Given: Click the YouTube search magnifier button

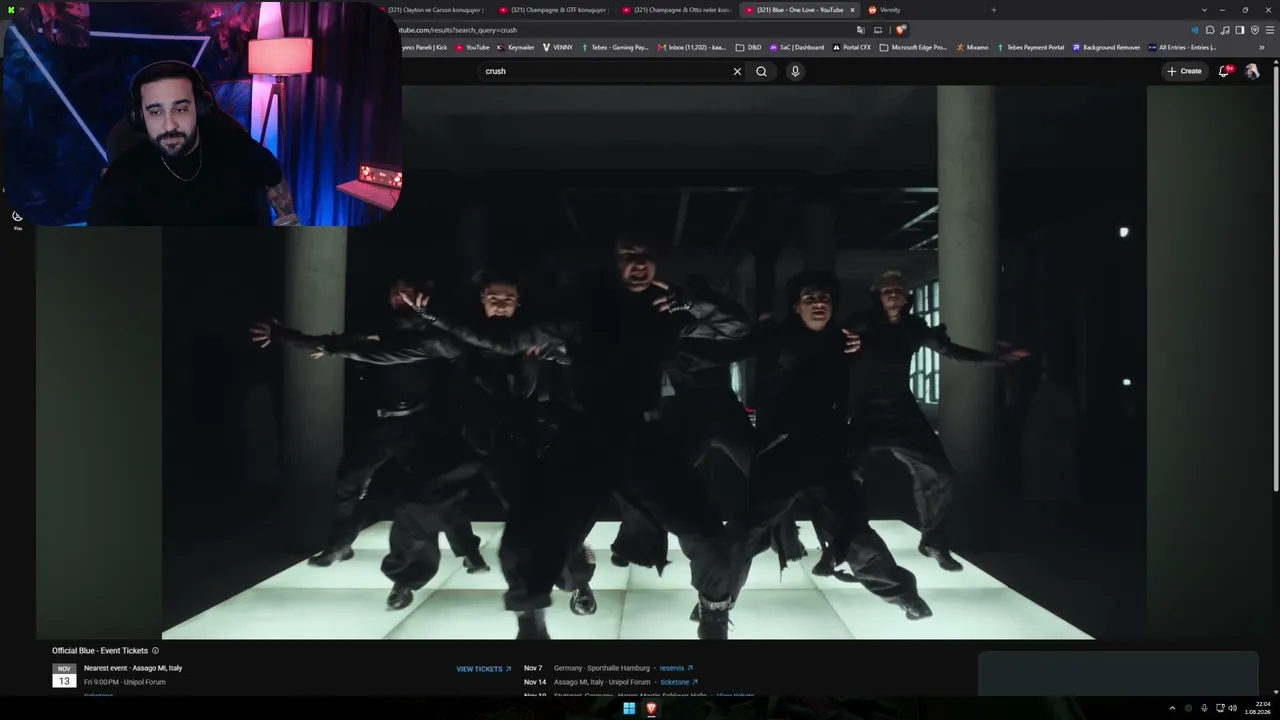Looking at the screenshot, I should (761, 71).
